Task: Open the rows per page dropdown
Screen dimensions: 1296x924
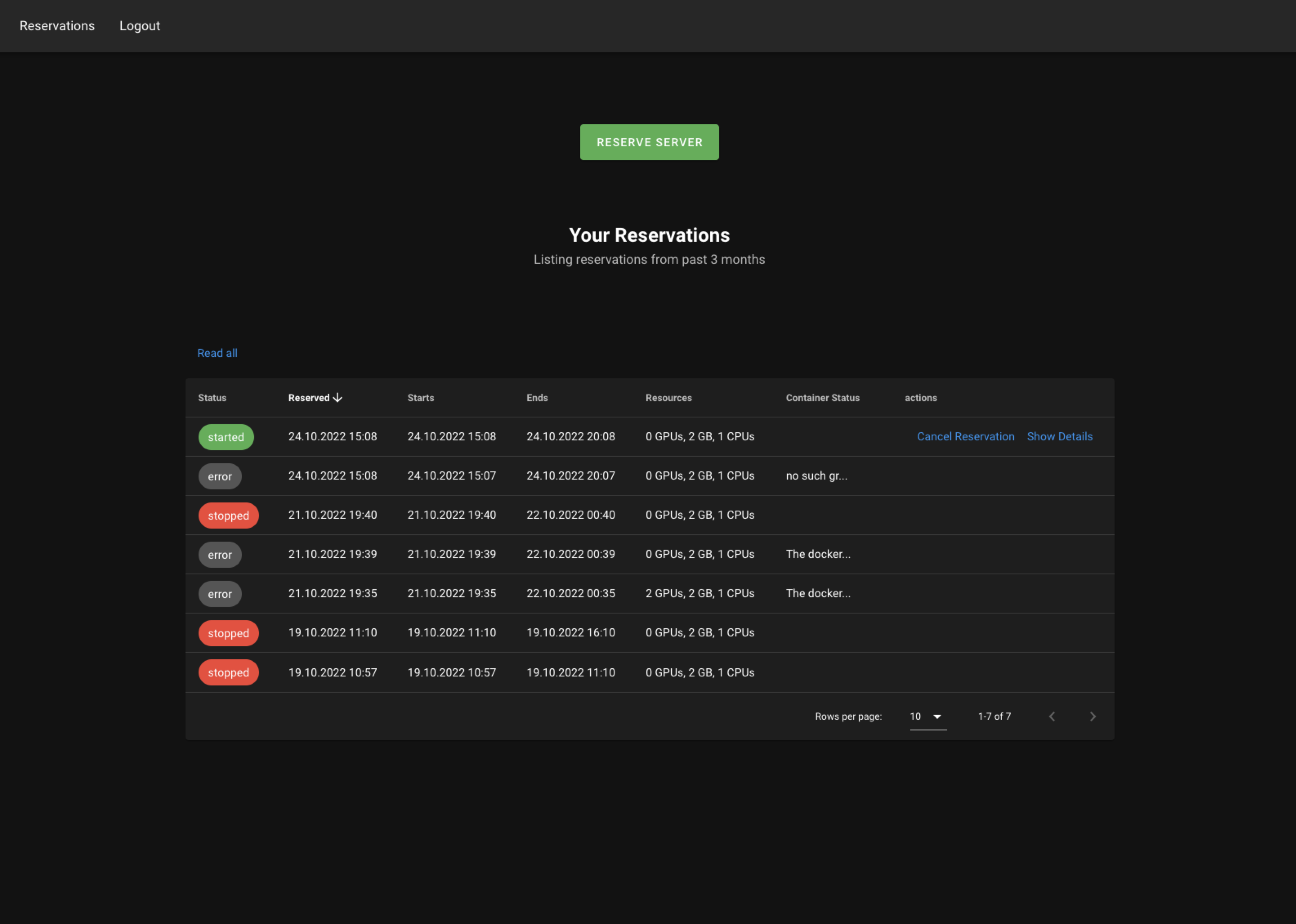Action: (x=926, y=716)
